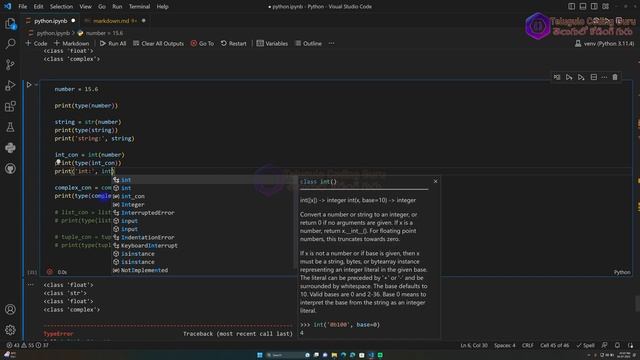
Task: Change line ending CRLF in status bar
Action: (527, 345)
